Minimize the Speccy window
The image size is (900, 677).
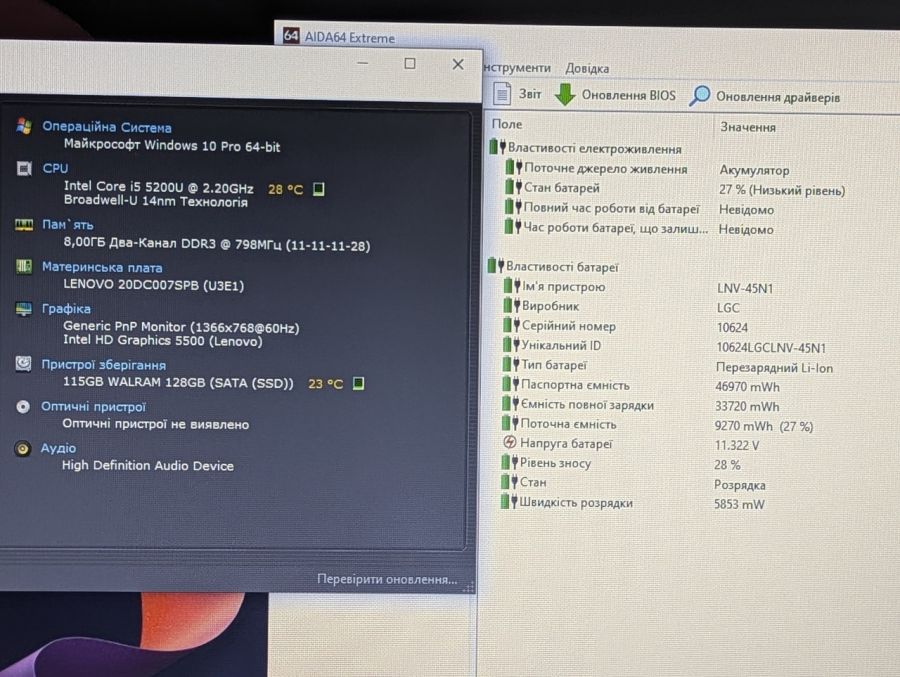click(x=363, y=63)
